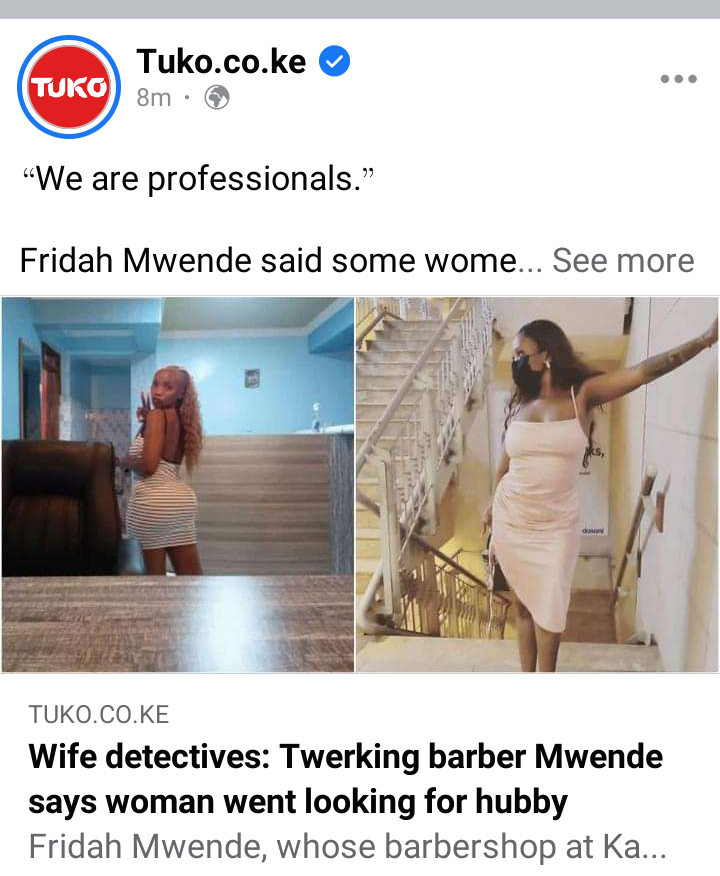The width and height of the screenshot is (720, 876).
Task: Click the dot separator beside the timestamp
Action: [x=187, y=98]
